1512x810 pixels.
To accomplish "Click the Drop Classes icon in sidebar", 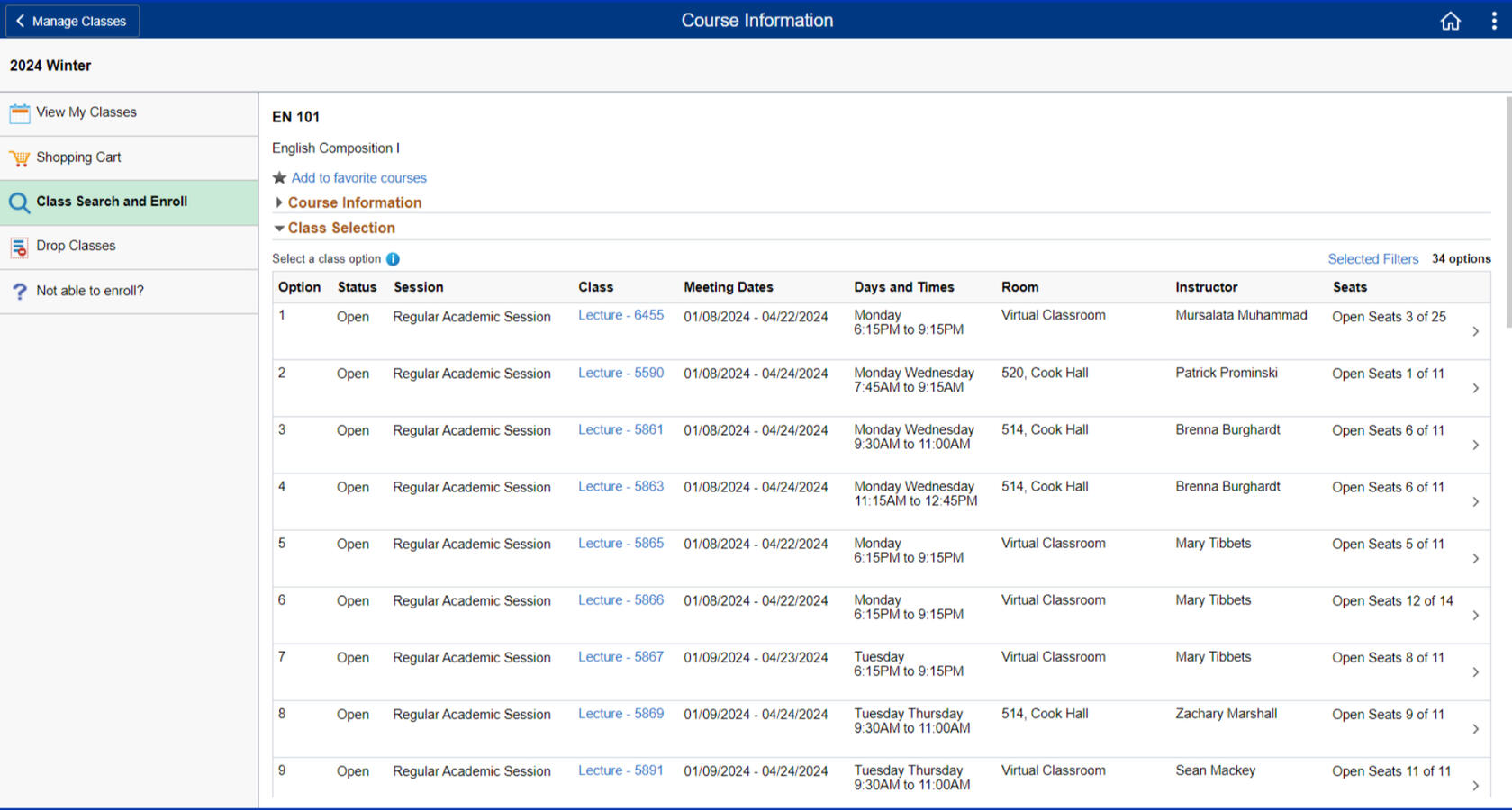I will click(x=19, y=247).
